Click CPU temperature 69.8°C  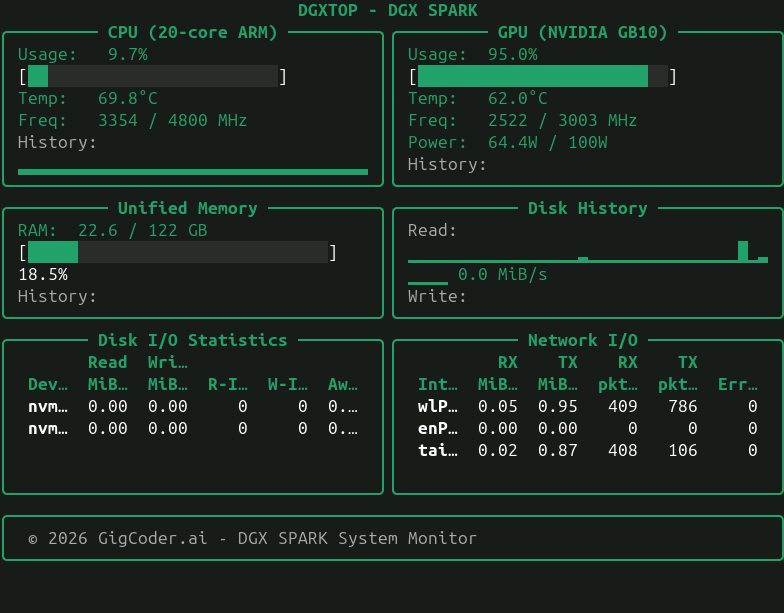coord(128,98)
